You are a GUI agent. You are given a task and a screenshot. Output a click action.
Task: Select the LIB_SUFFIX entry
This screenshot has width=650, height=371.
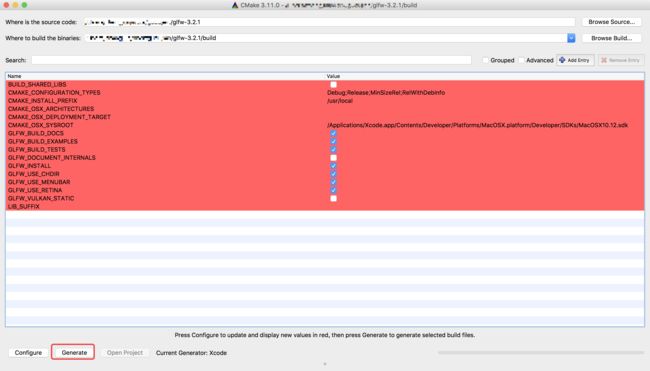pos(24,206)
